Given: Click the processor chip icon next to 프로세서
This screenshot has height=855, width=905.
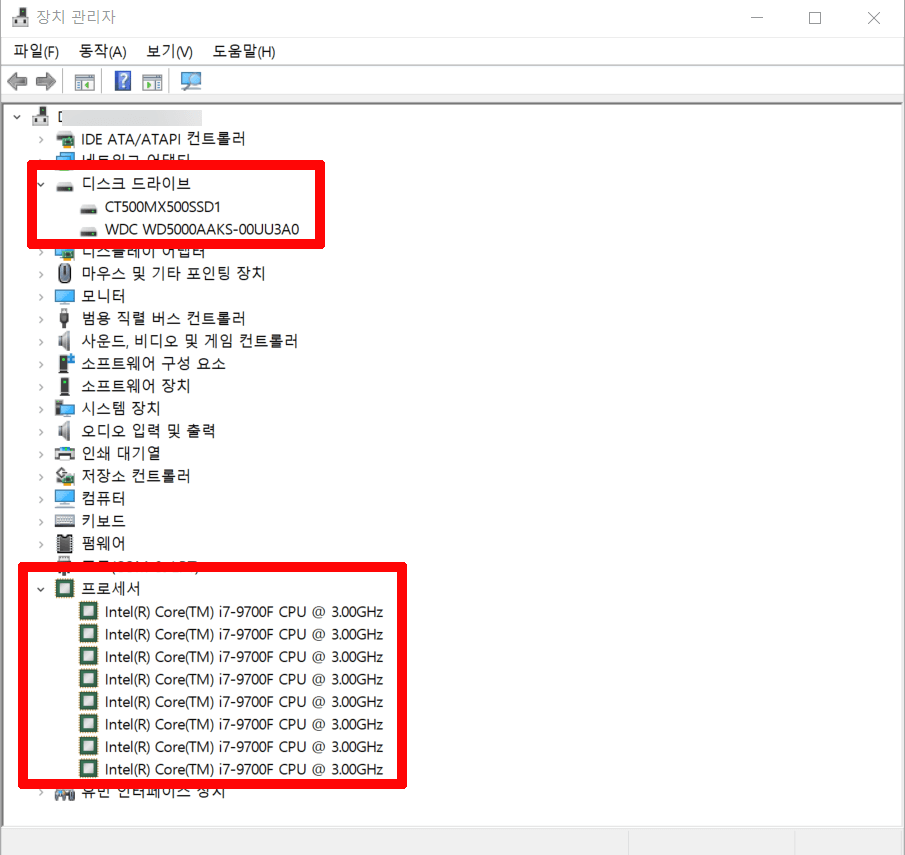Looking at the screenshot, I should click(x=64, y=588).
